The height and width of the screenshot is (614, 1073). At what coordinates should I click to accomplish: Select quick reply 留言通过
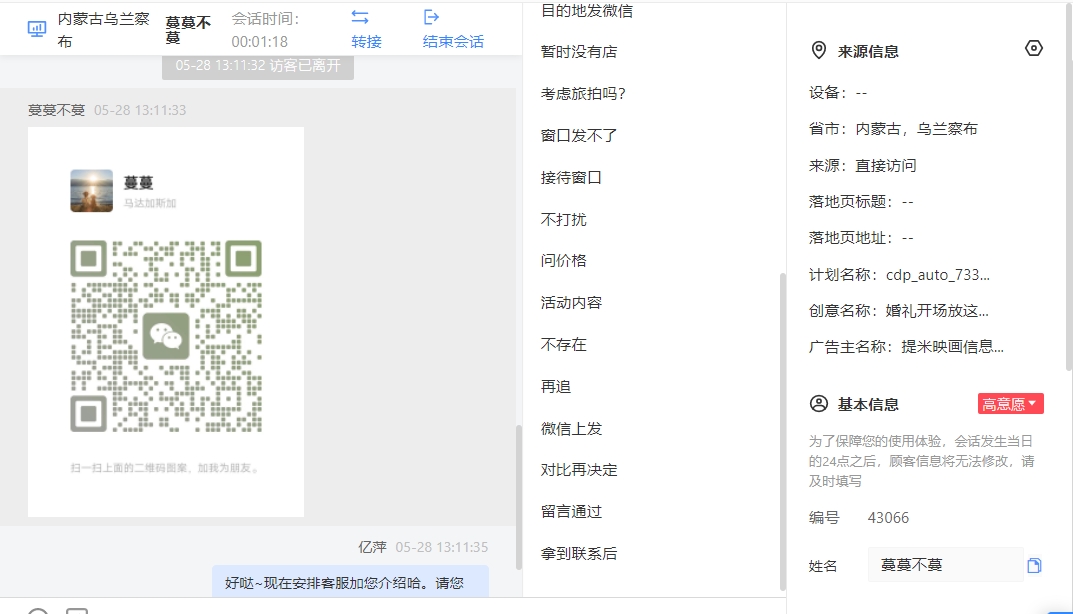(571, 512)
